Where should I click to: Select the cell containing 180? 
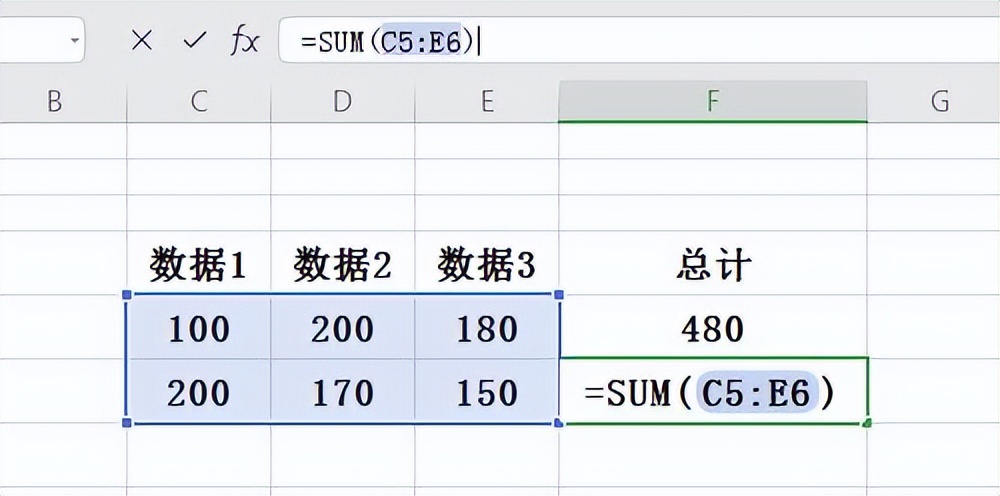point(487,328)
